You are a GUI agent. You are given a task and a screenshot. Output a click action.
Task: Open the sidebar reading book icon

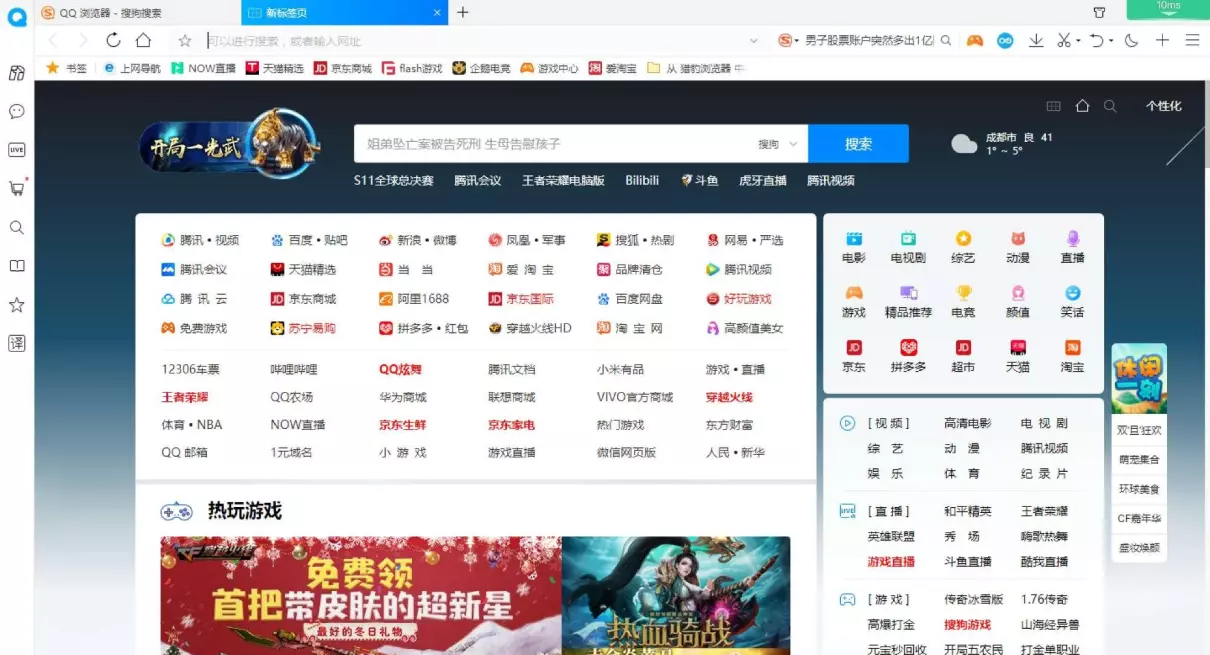(x=16, y=266)
